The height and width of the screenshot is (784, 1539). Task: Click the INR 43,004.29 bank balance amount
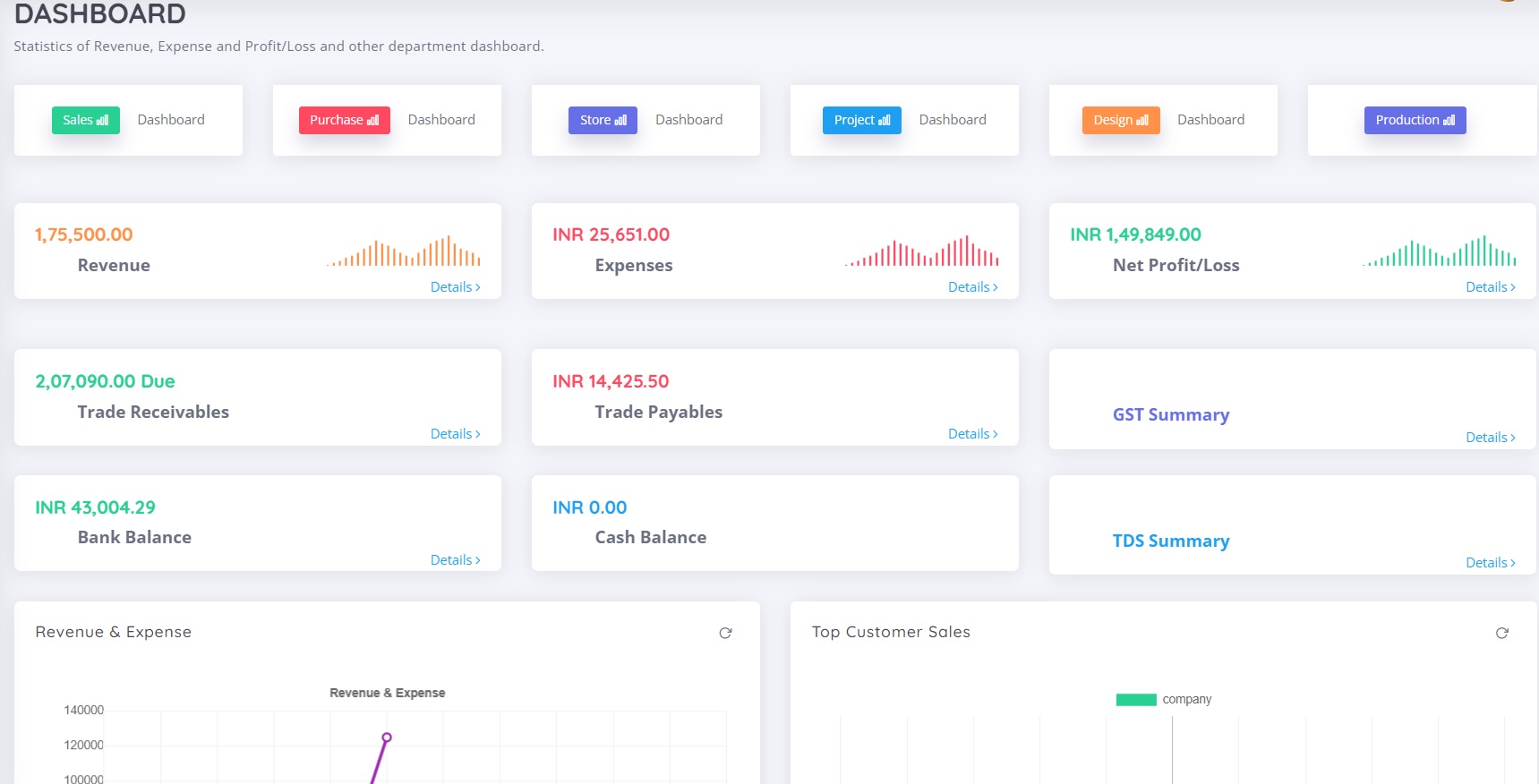point(95,507)
